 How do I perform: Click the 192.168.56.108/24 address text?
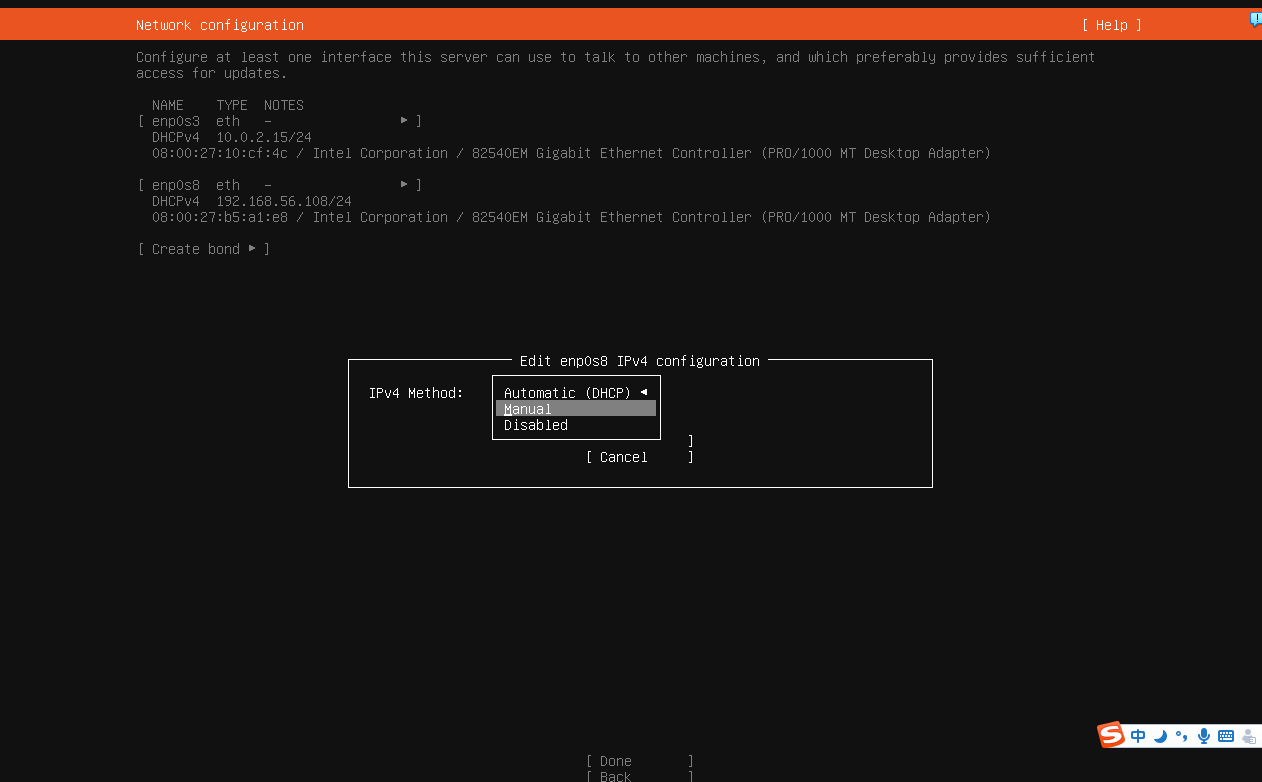click(284, 201)
